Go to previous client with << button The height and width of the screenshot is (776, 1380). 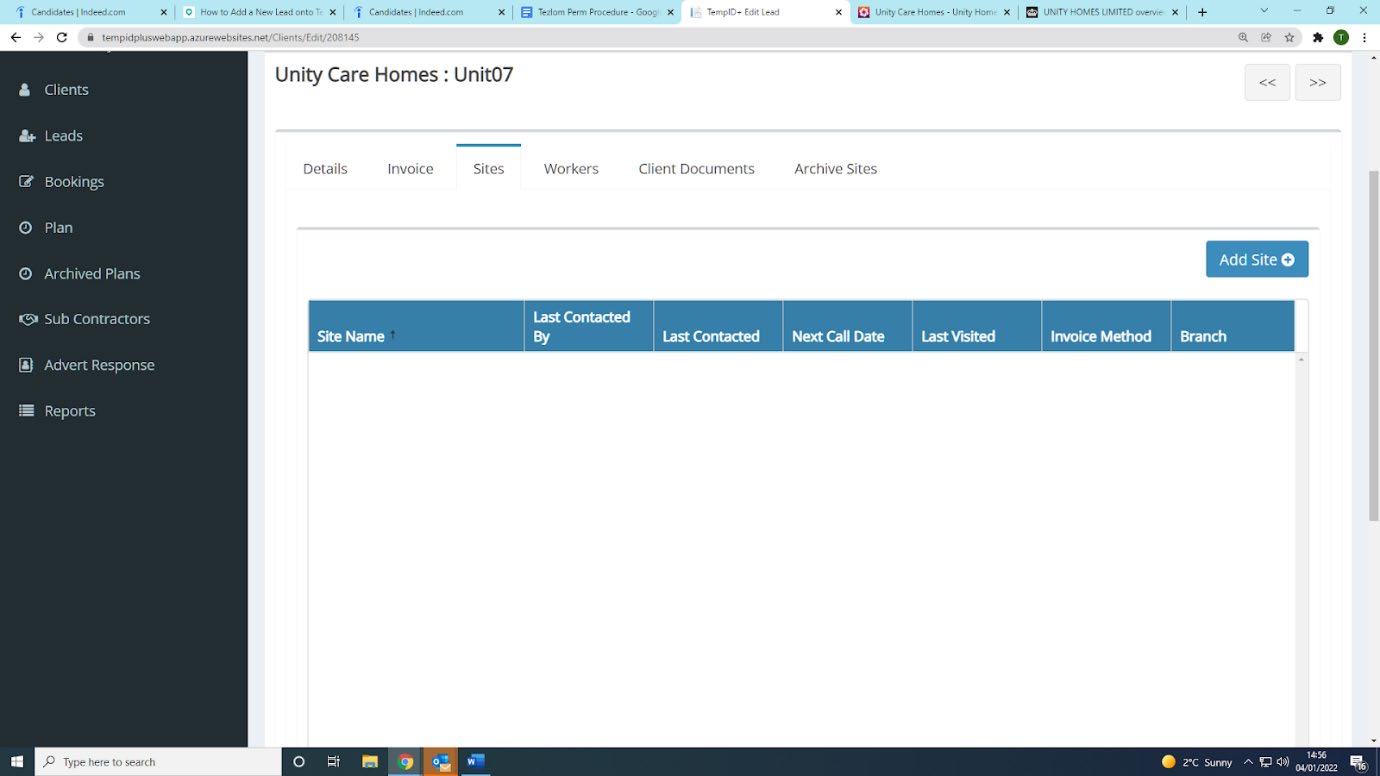coord(1266,83)
